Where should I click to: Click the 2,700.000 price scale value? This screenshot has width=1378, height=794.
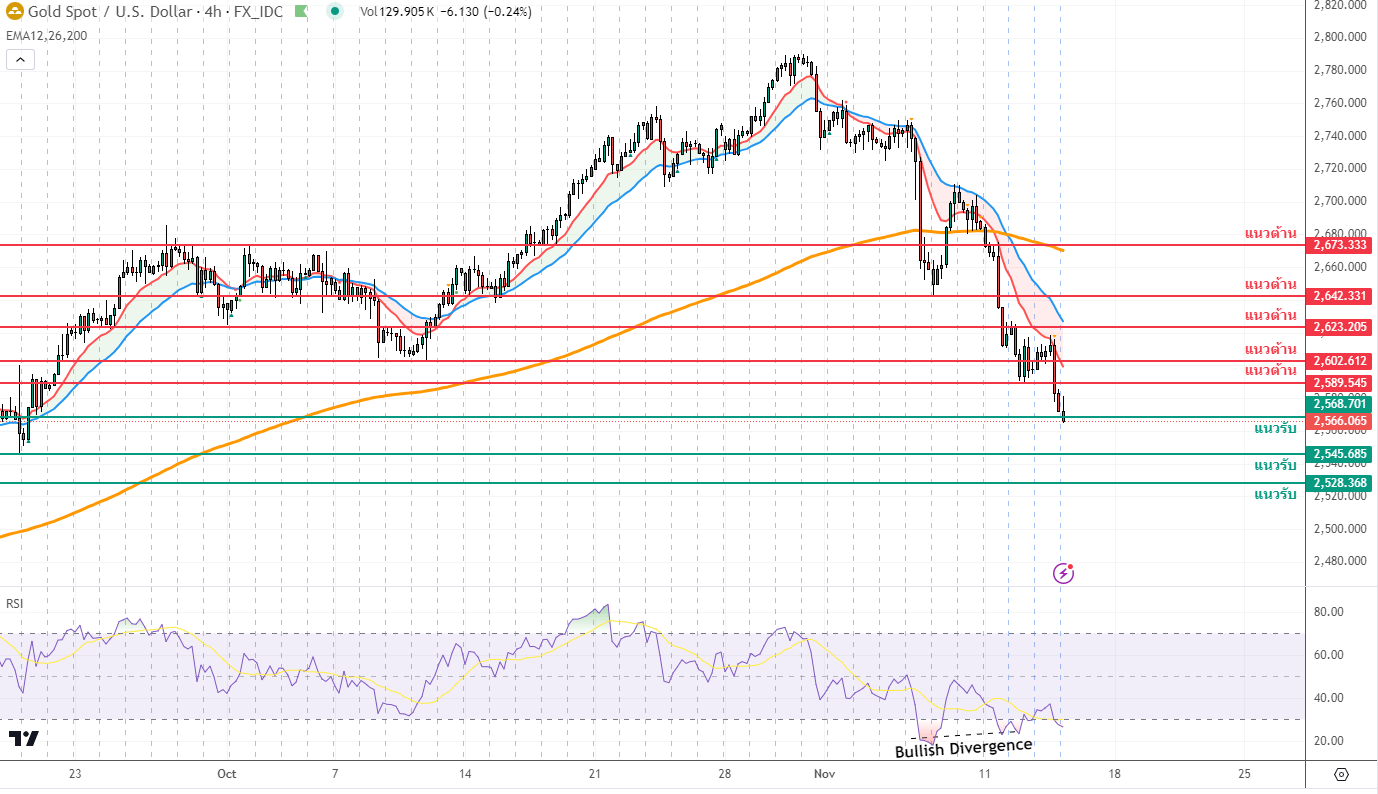click(1341, 201)
